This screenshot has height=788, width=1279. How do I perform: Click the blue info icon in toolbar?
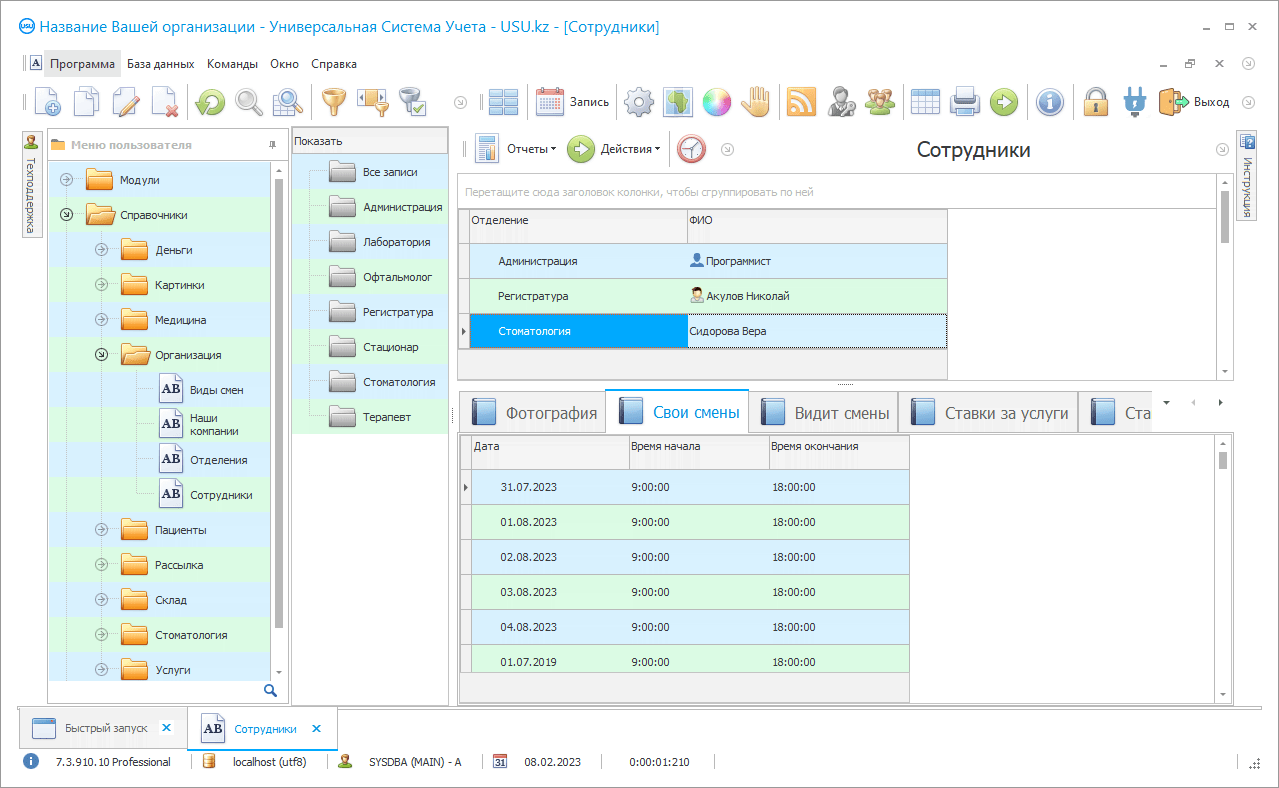point(1049,101)
